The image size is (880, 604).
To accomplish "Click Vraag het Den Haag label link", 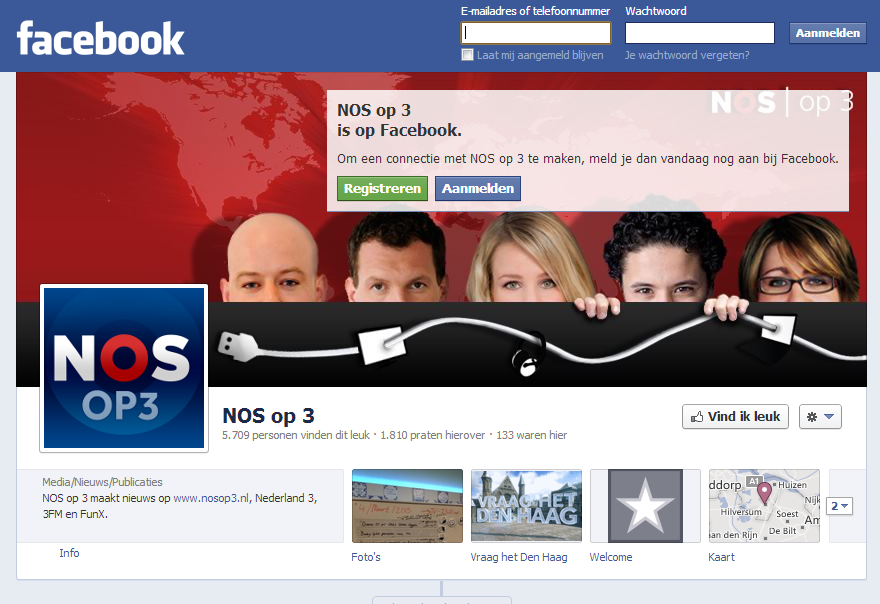I will [519, 557].
